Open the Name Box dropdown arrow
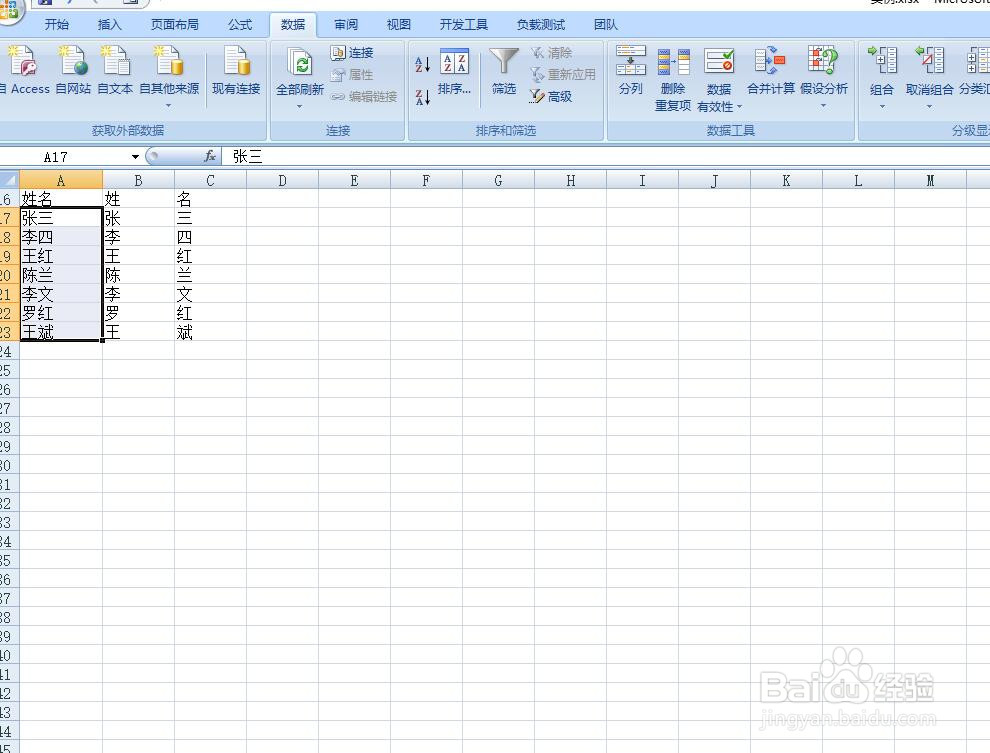 click(x=135, y=157)
